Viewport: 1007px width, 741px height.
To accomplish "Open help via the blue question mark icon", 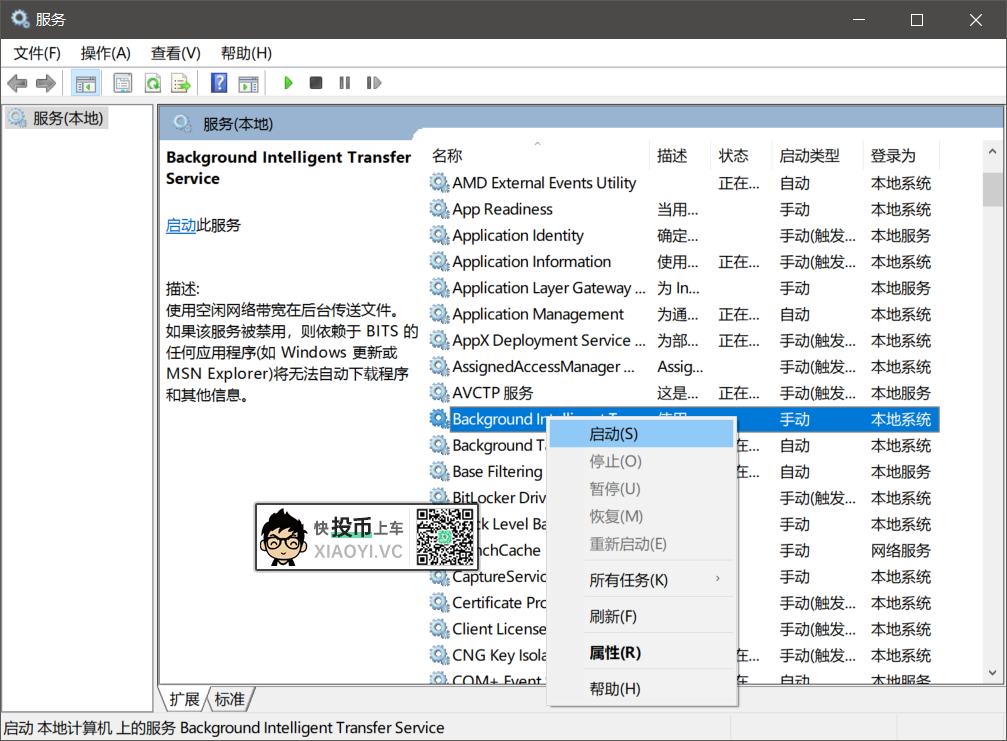I will 217,83.
